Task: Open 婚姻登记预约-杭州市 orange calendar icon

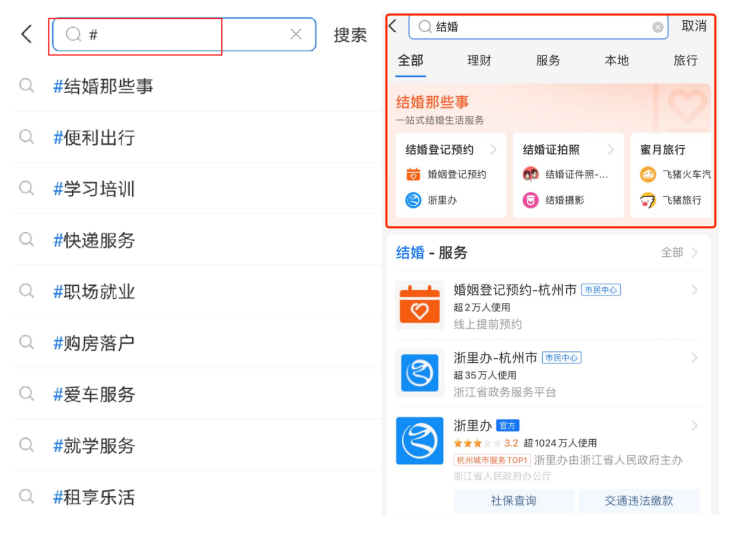Action: (419, 306)
